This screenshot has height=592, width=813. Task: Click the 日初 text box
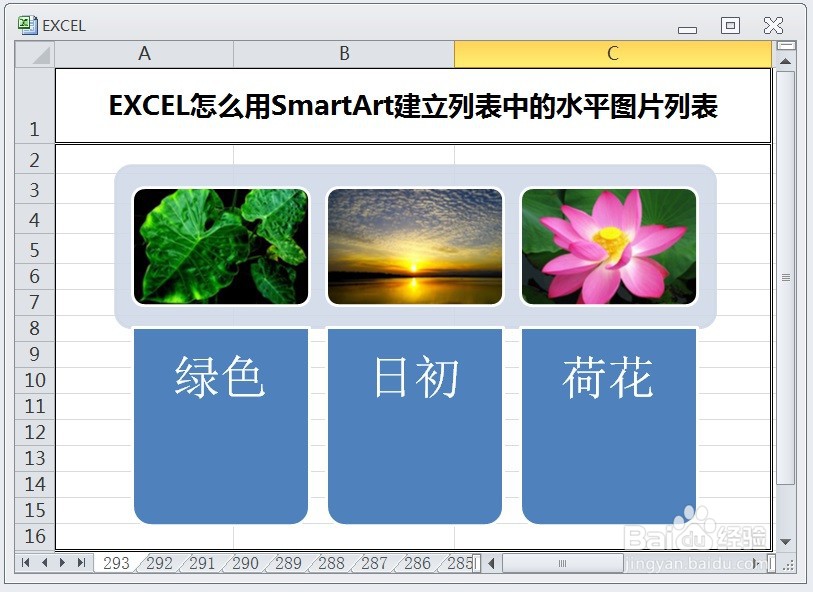pos(415,426)
